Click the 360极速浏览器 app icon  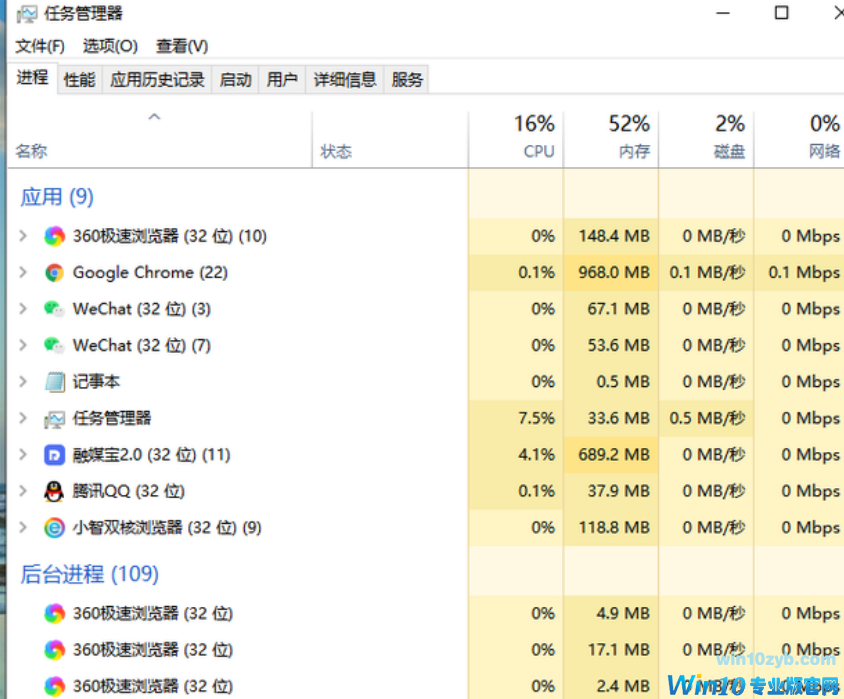pos(54,236)
